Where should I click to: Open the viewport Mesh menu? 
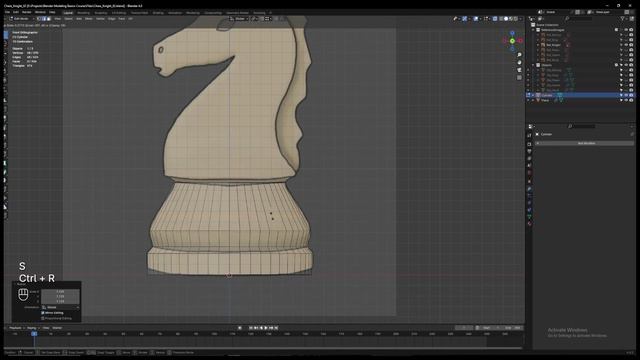pos(89,19)
